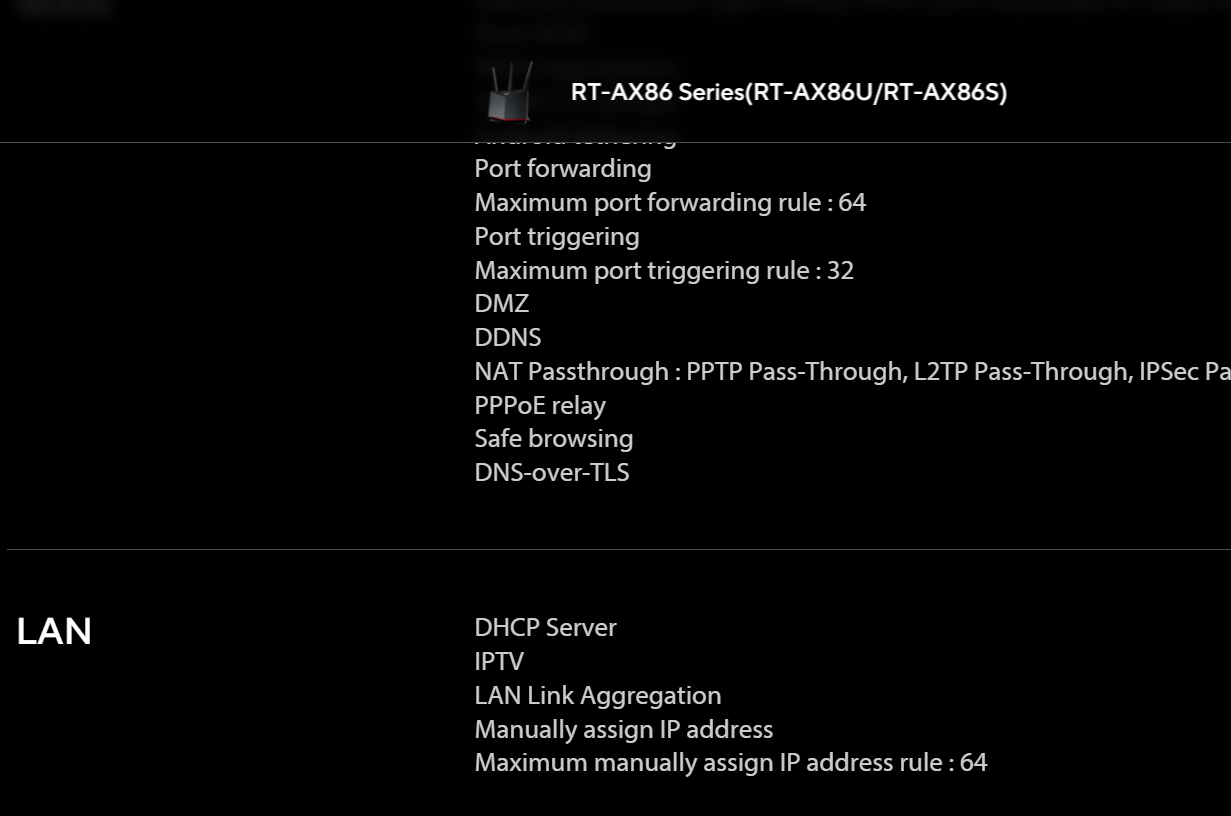Click the PPTP Pass-Through text

point(793,371)
